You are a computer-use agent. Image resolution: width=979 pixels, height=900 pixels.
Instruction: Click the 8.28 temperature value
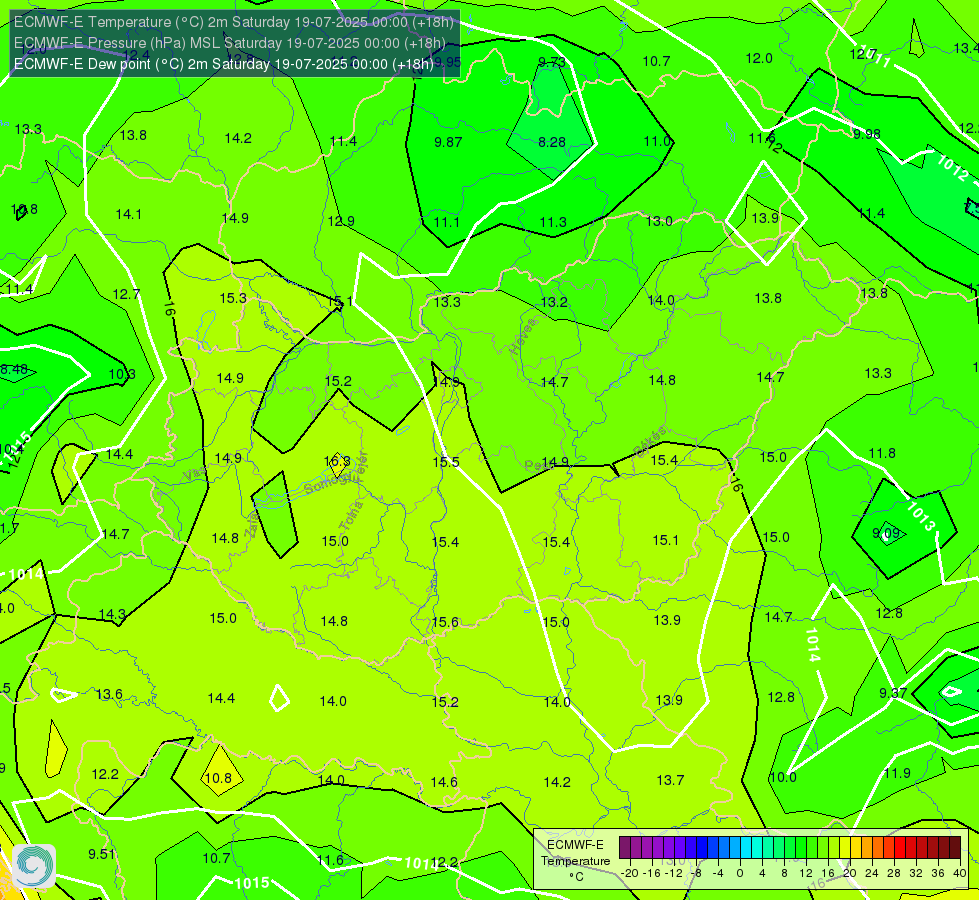tap(552, 142)
